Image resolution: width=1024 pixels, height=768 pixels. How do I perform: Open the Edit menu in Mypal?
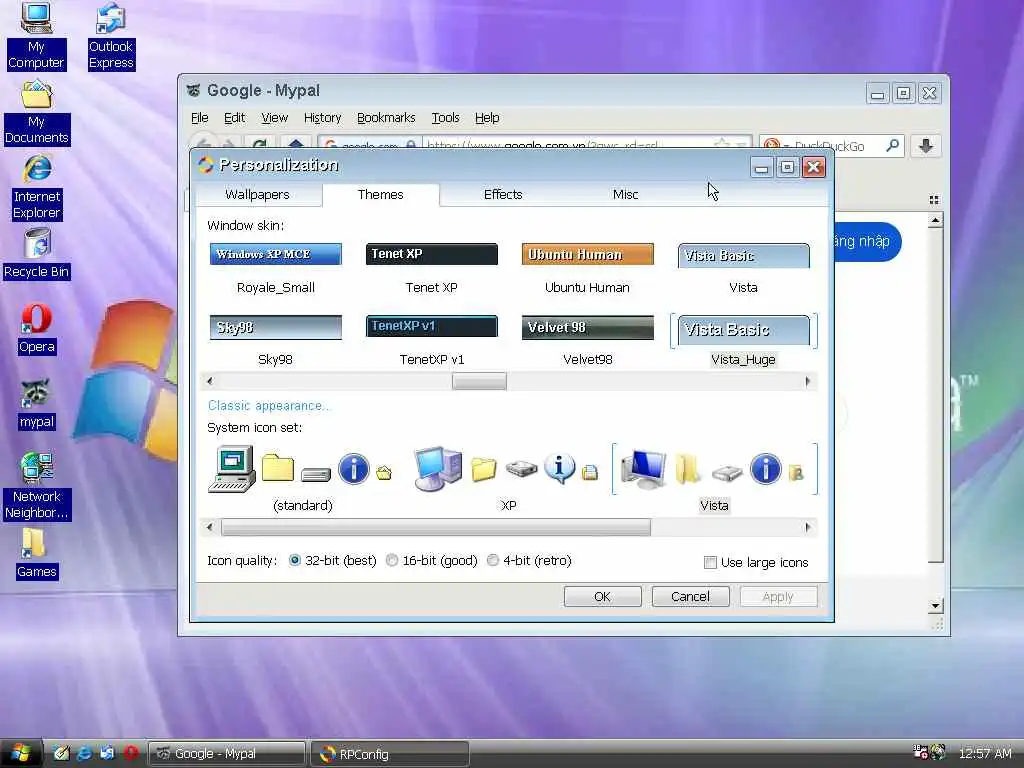tap(234, 118)
